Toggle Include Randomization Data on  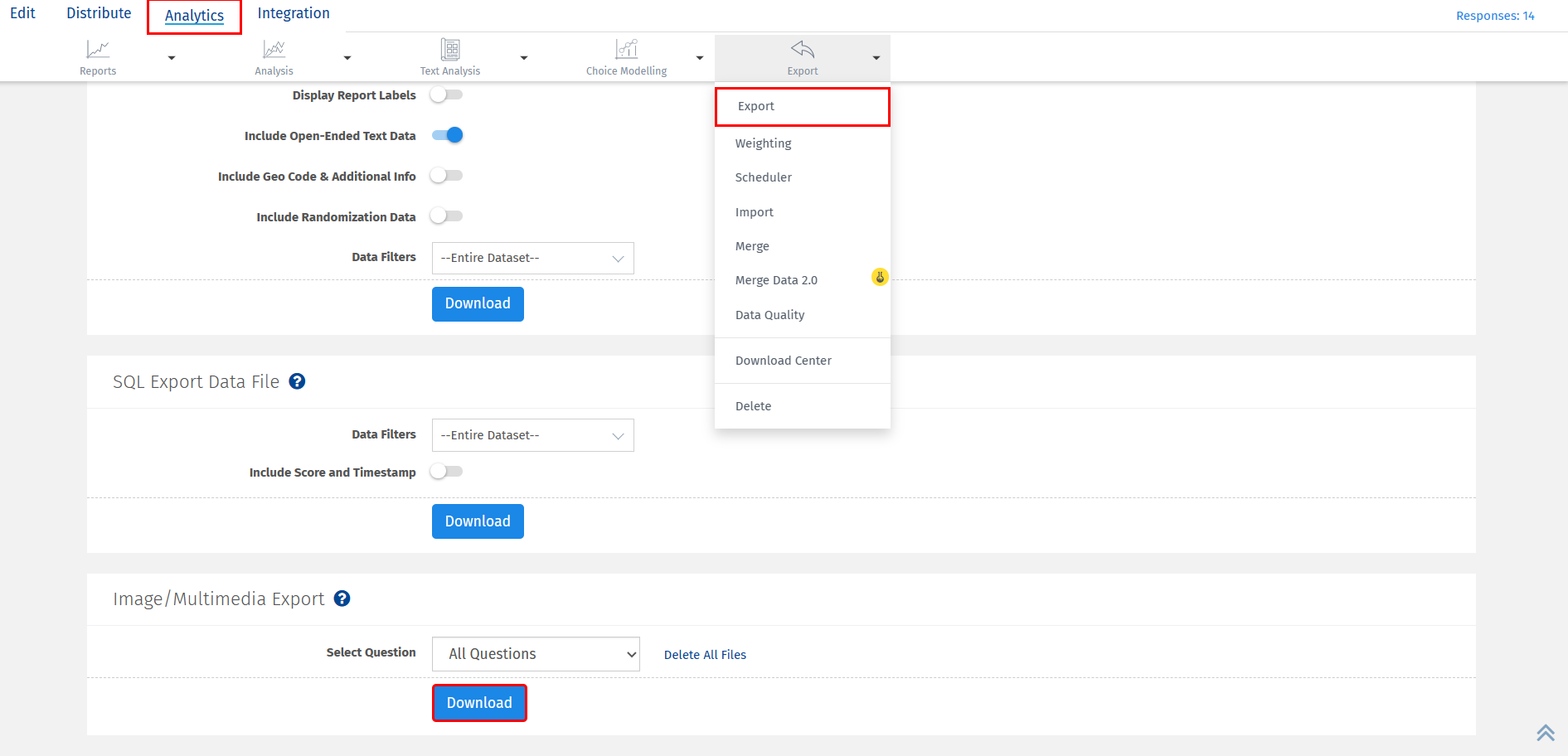[446, 216]
